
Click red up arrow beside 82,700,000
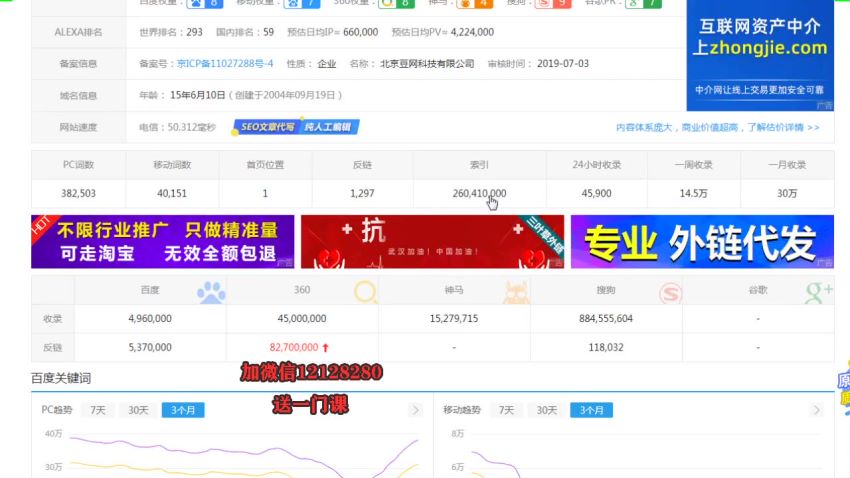325,347
